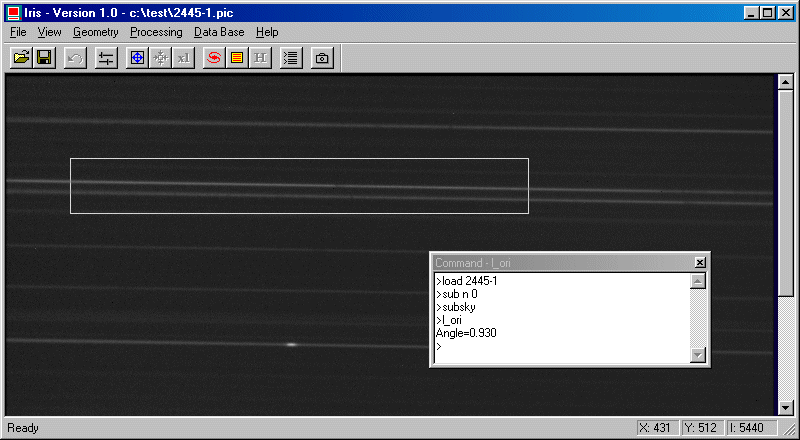Open the View menu
Image resolution: width=800 pixels, height=440 pixels.
point(49,32)
